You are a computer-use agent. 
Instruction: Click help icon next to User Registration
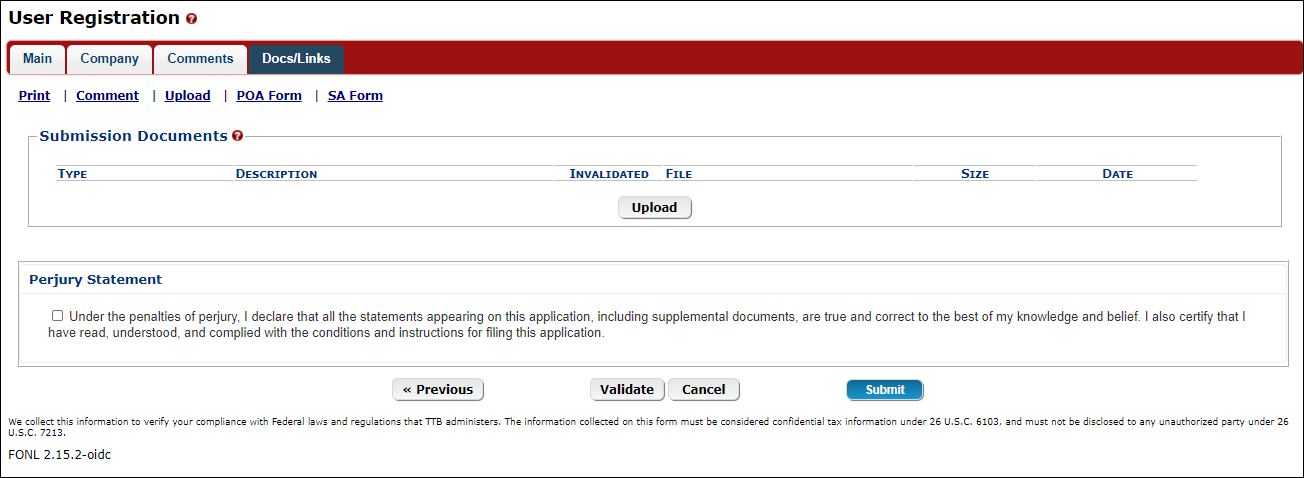point(192,19)
